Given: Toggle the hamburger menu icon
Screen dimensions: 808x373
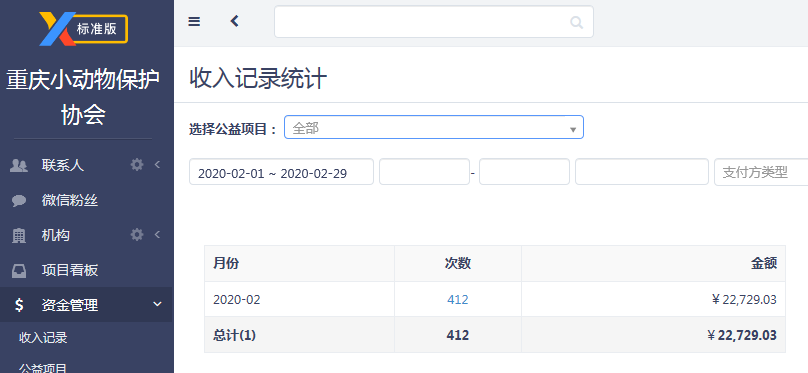Looking at the screenshot, I should 194,21.
